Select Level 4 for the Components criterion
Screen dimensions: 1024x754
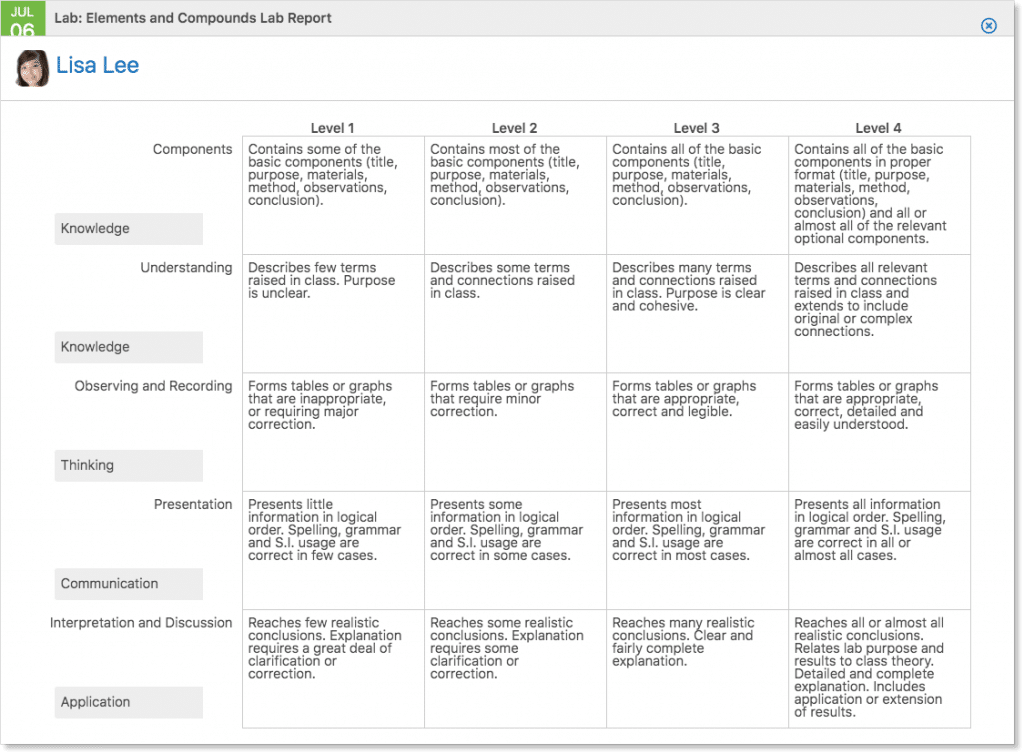point(878,195)
